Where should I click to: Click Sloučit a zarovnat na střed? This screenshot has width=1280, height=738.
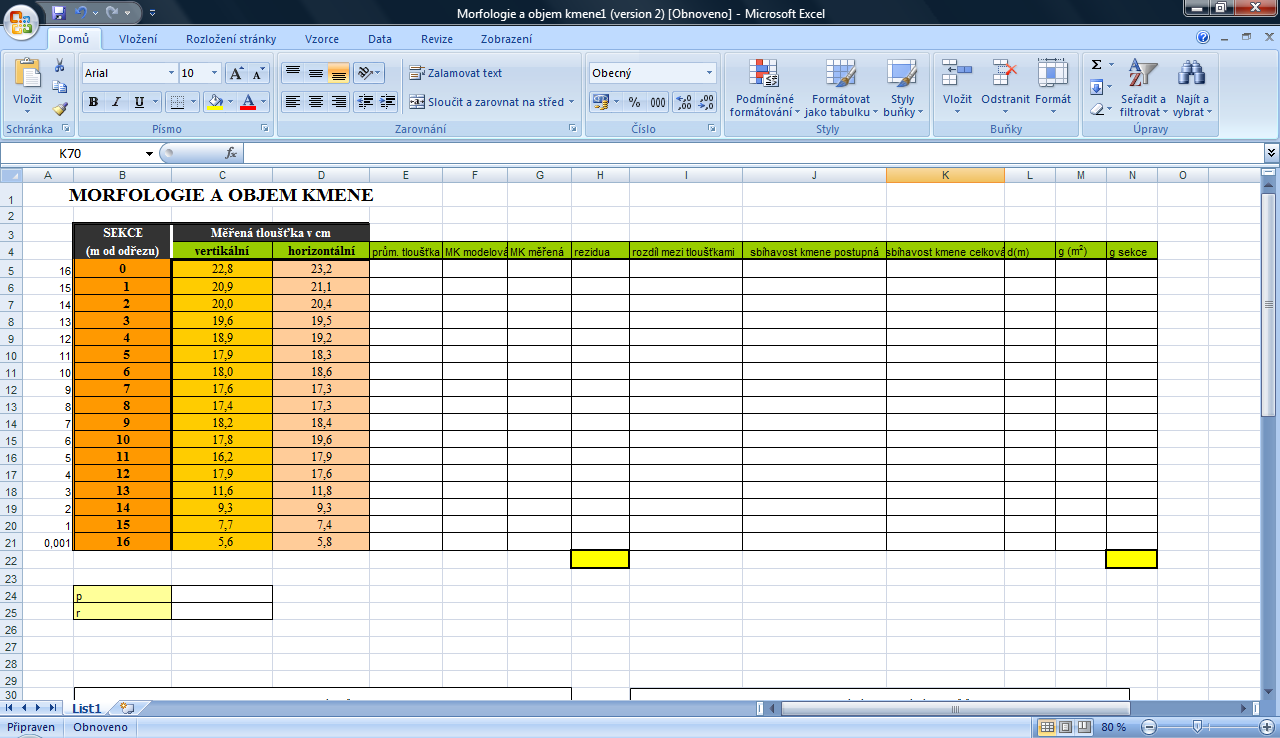[x=492, y=102]
